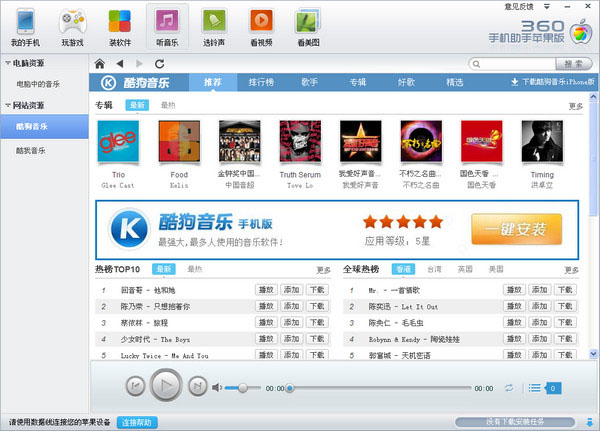Viewport: 600px width, 431px height.
Task: Skip to previous track
Action: coord(135,386)
